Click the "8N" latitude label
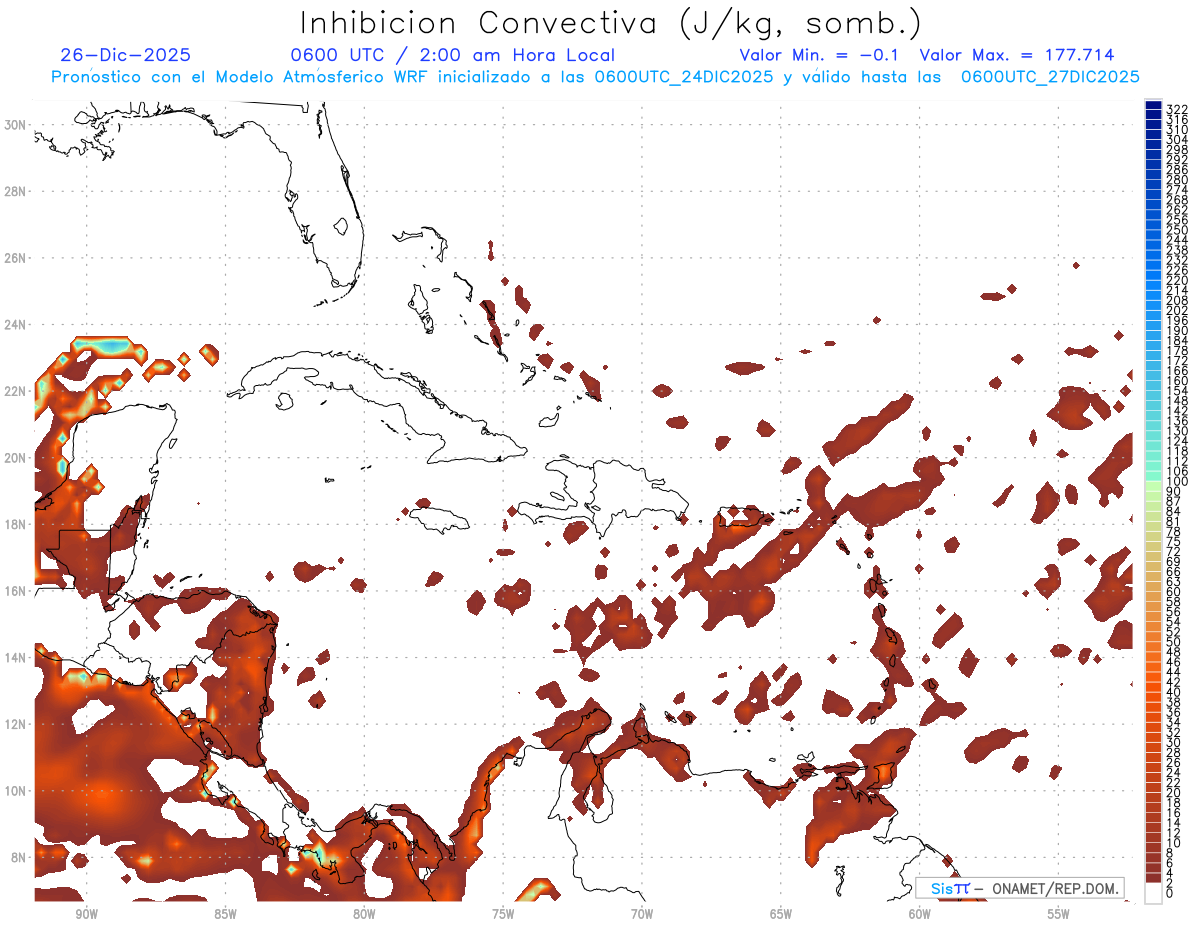This screenshot has height=927, width=1200. coord(20,857)
